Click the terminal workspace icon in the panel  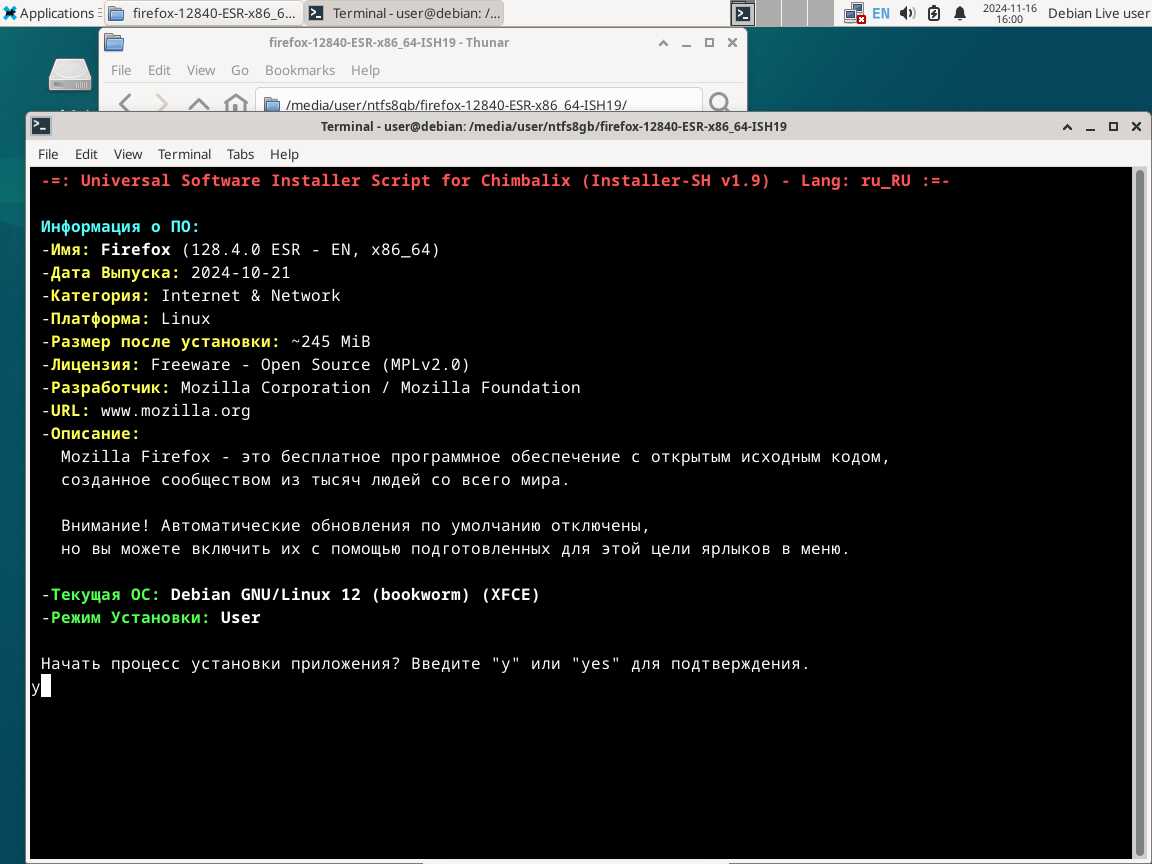coord(743,13)
